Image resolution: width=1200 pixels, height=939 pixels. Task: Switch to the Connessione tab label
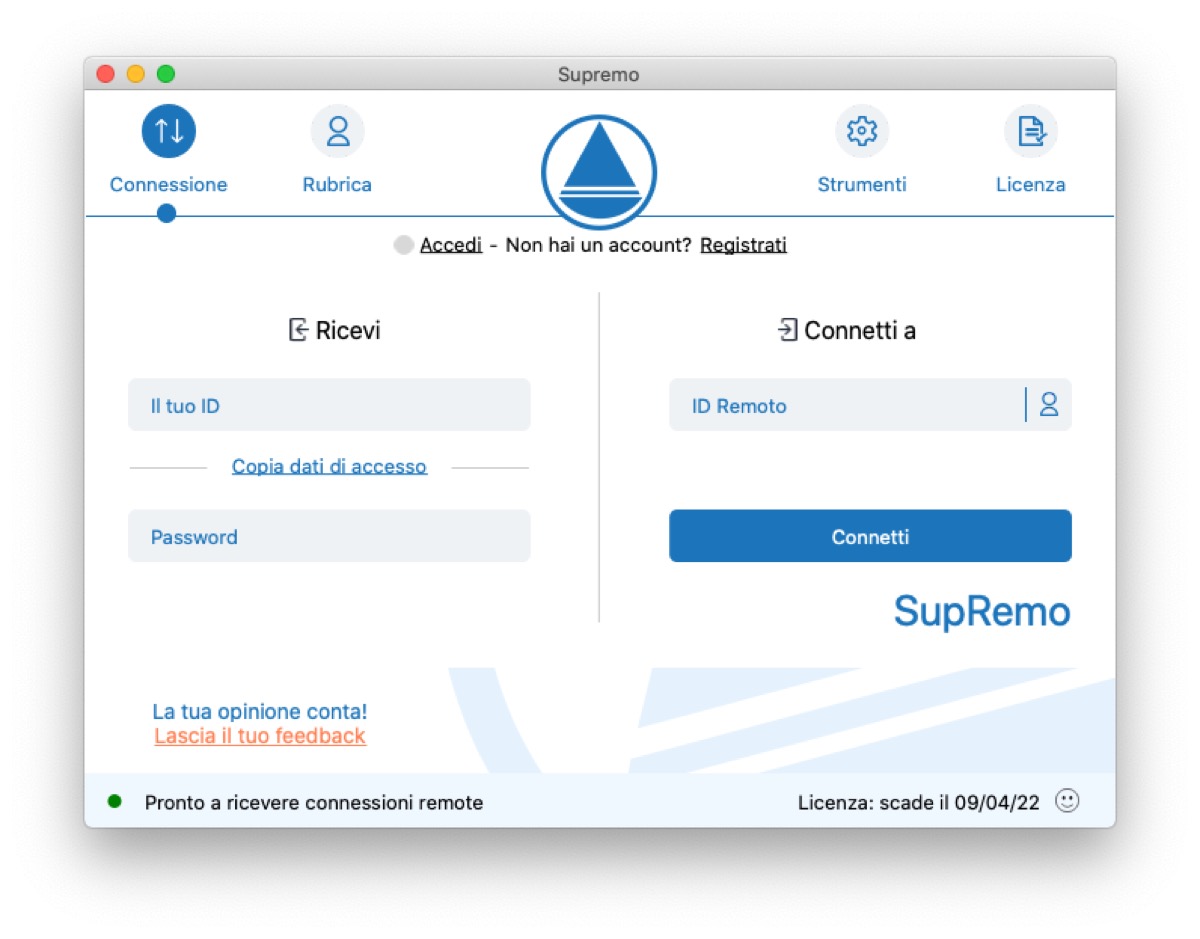tap(168, 185)
